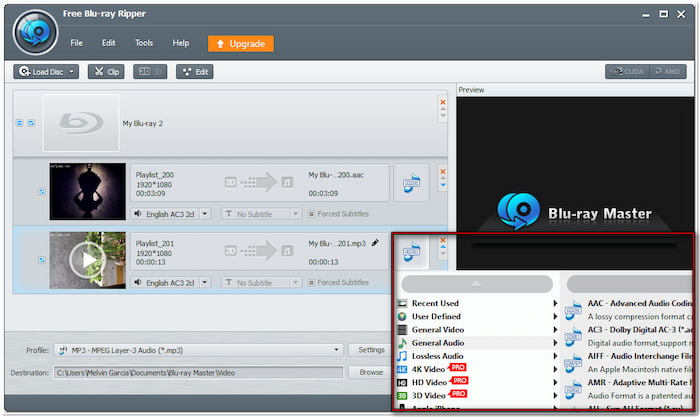The image size is (700, 417).
Task: Open the Playlist_201 audio track dropdown
Action: 204,283
